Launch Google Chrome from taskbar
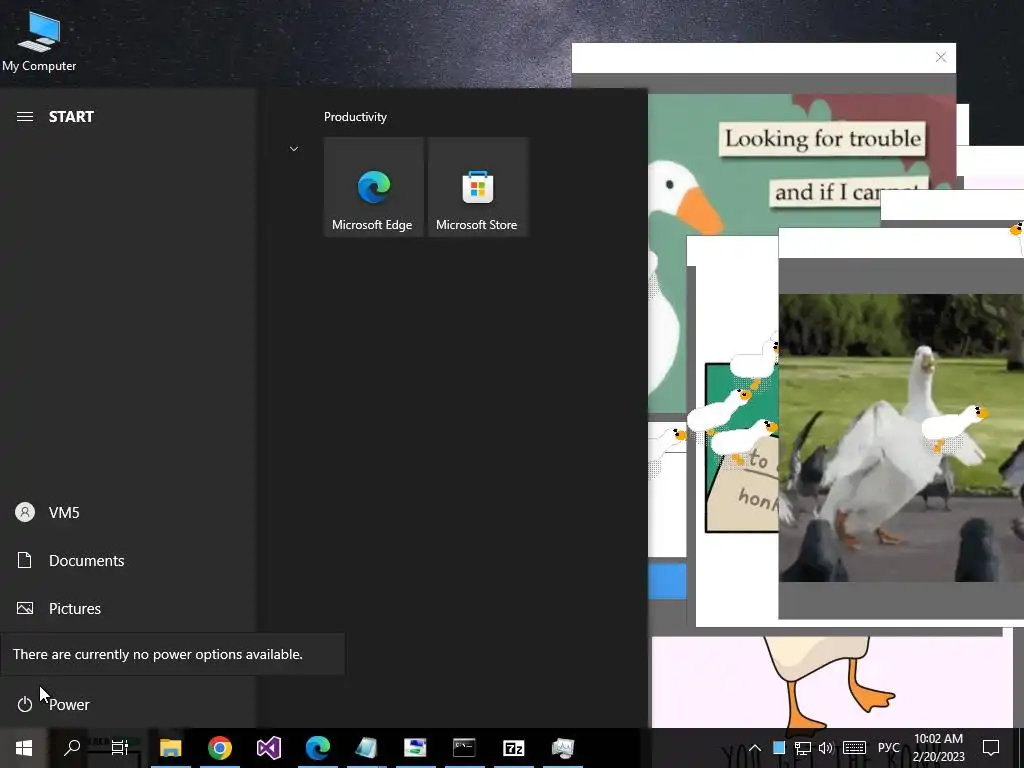1024x768 pixels. click(x=220, y=748)
